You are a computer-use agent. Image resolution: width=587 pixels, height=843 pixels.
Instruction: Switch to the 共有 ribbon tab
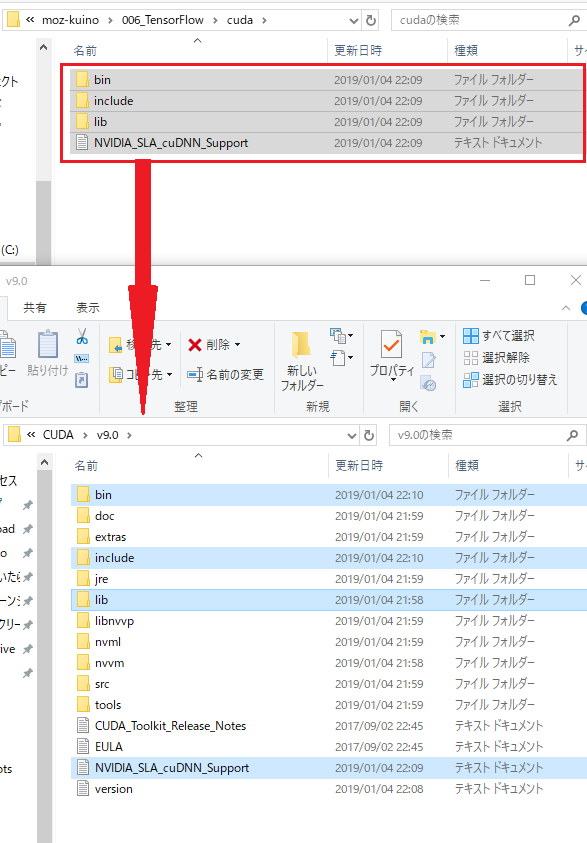(x=35, y=308)
